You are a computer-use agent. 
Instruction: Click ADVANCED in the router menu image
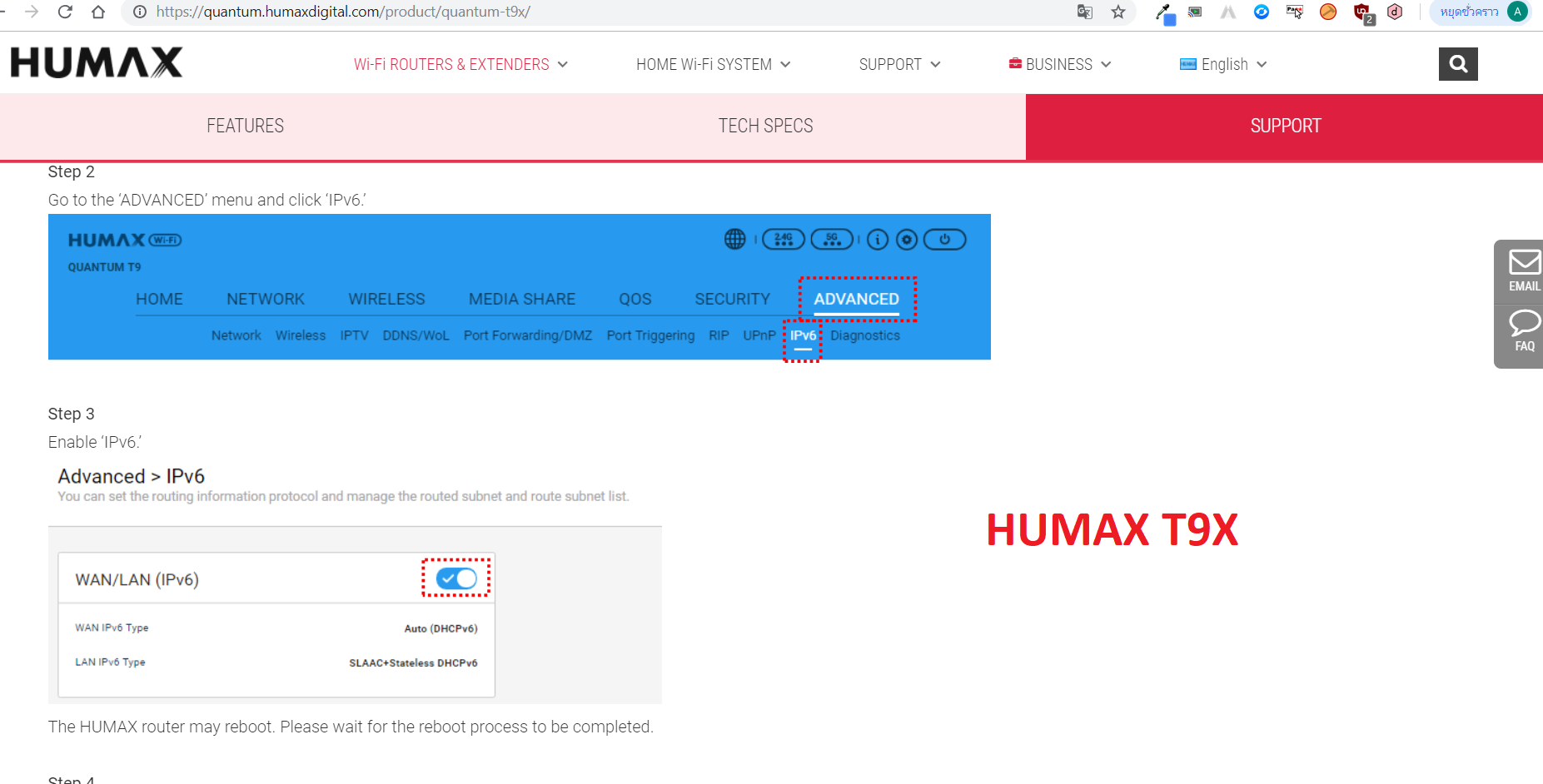coord(857,299)
